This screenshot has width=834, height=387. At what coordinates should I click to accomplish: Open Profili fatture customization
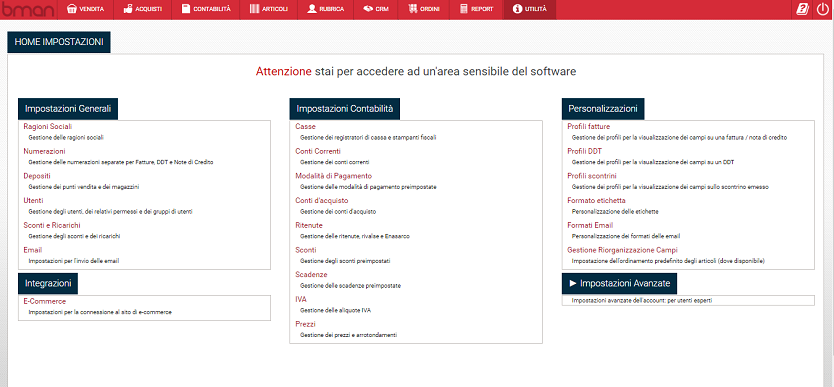[589, 127]
